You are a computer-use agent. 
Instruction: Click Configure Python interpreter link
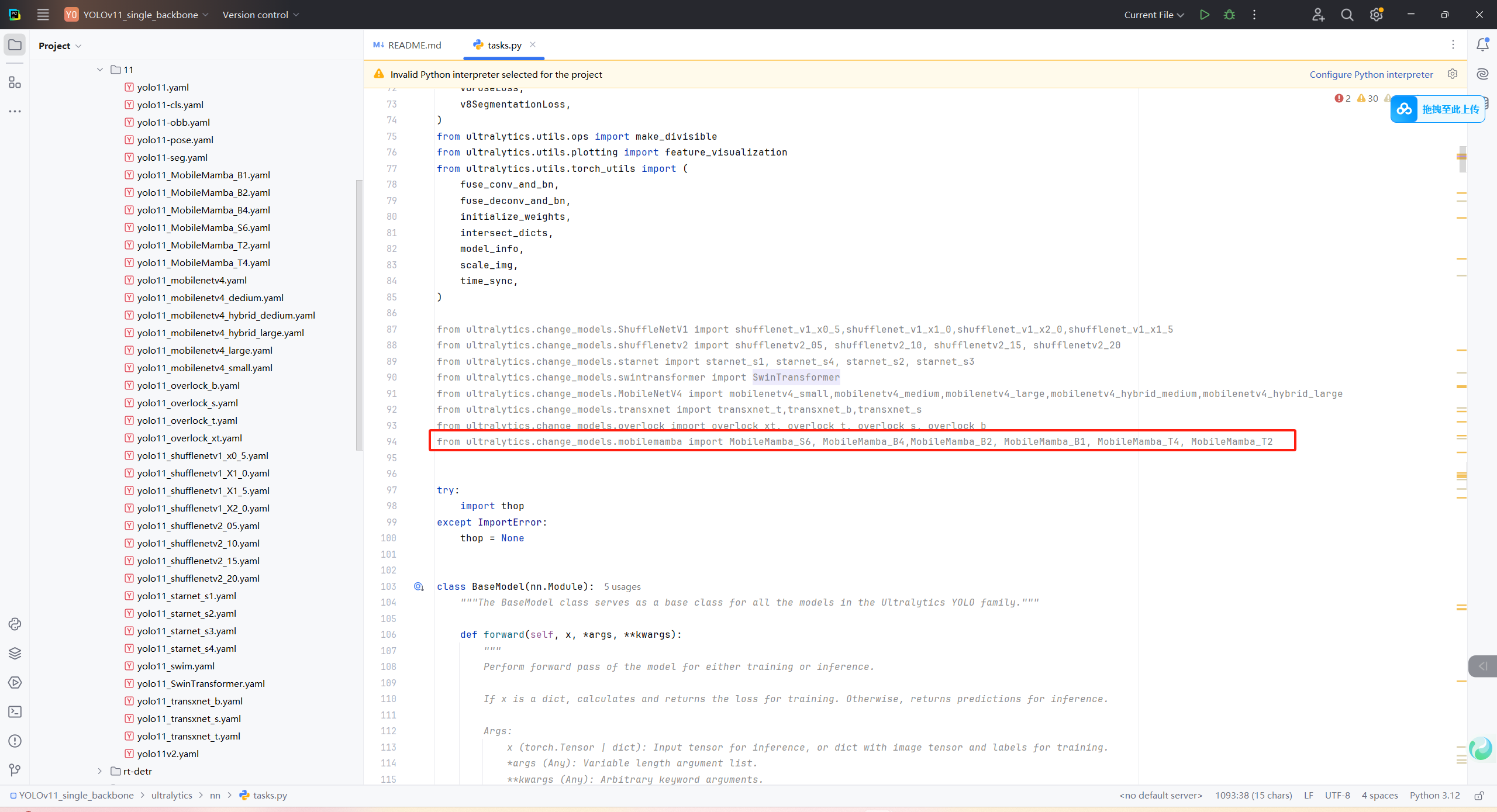[1371, 74]
